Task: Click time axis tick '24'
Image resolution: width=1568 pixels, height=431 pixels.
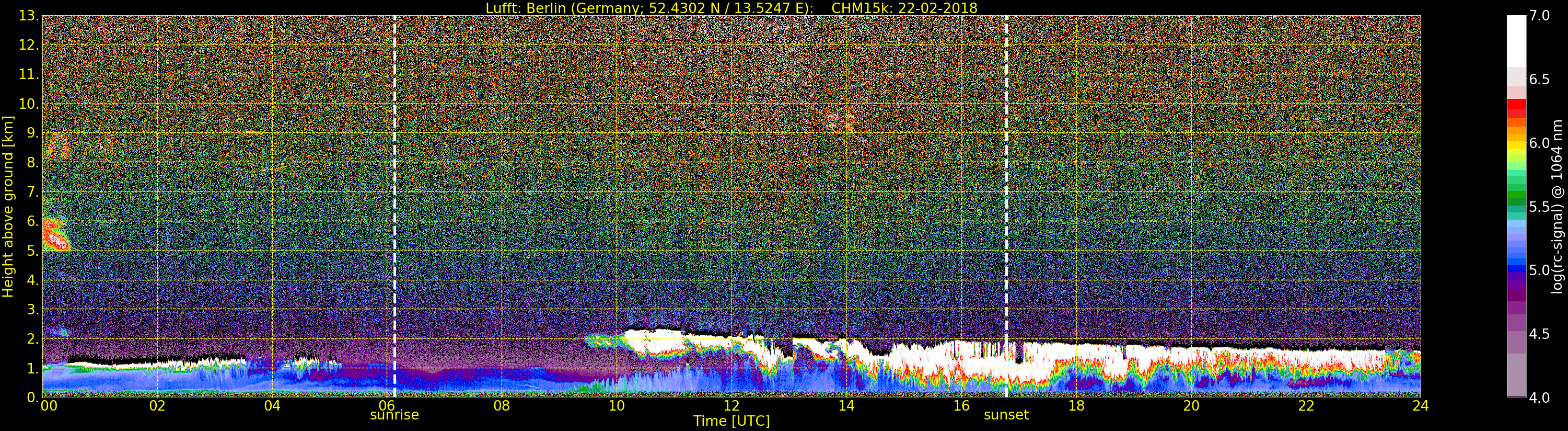Action: pos(1421,405)
